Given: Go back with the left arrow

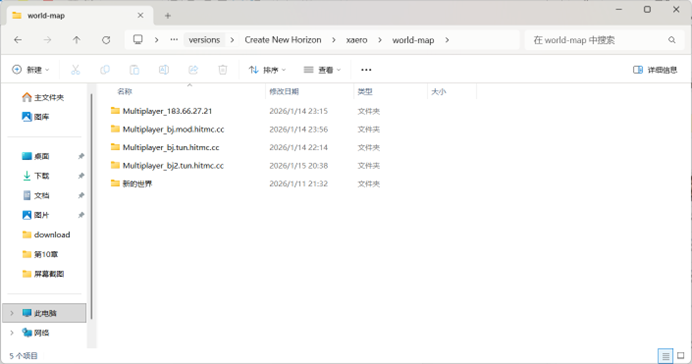Looking at the screenshot, I should [x=18, y=40].
